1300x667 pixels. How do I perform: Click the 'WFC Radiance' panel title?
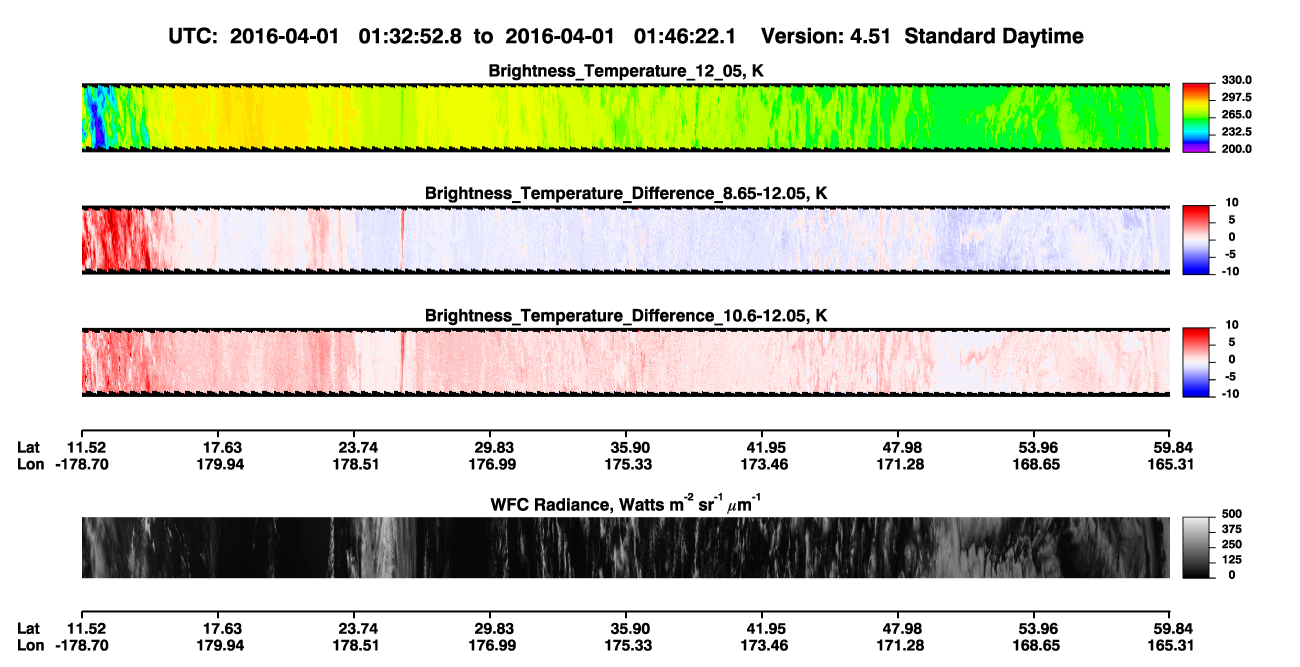[x=625, y=505]
